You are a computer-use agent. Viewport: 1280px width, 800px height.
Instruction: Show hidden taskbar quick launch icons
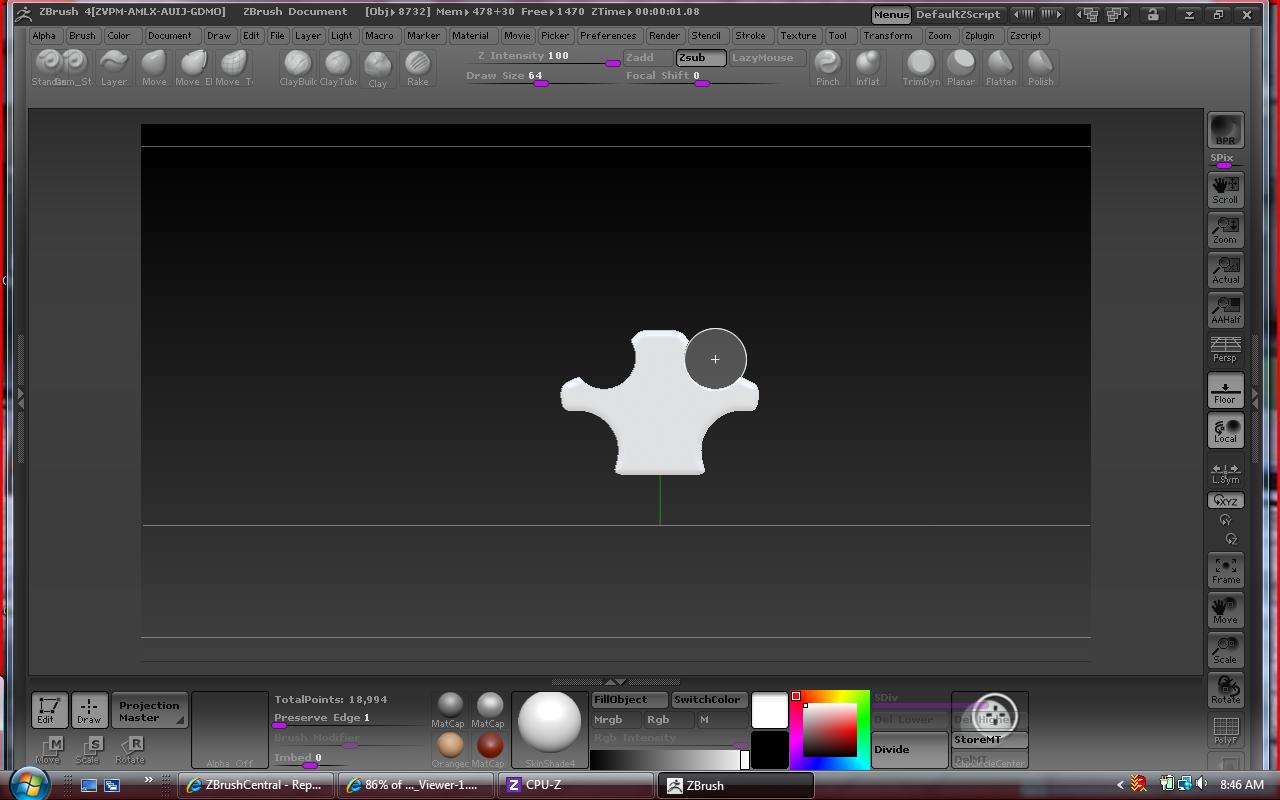coord(149,781)
